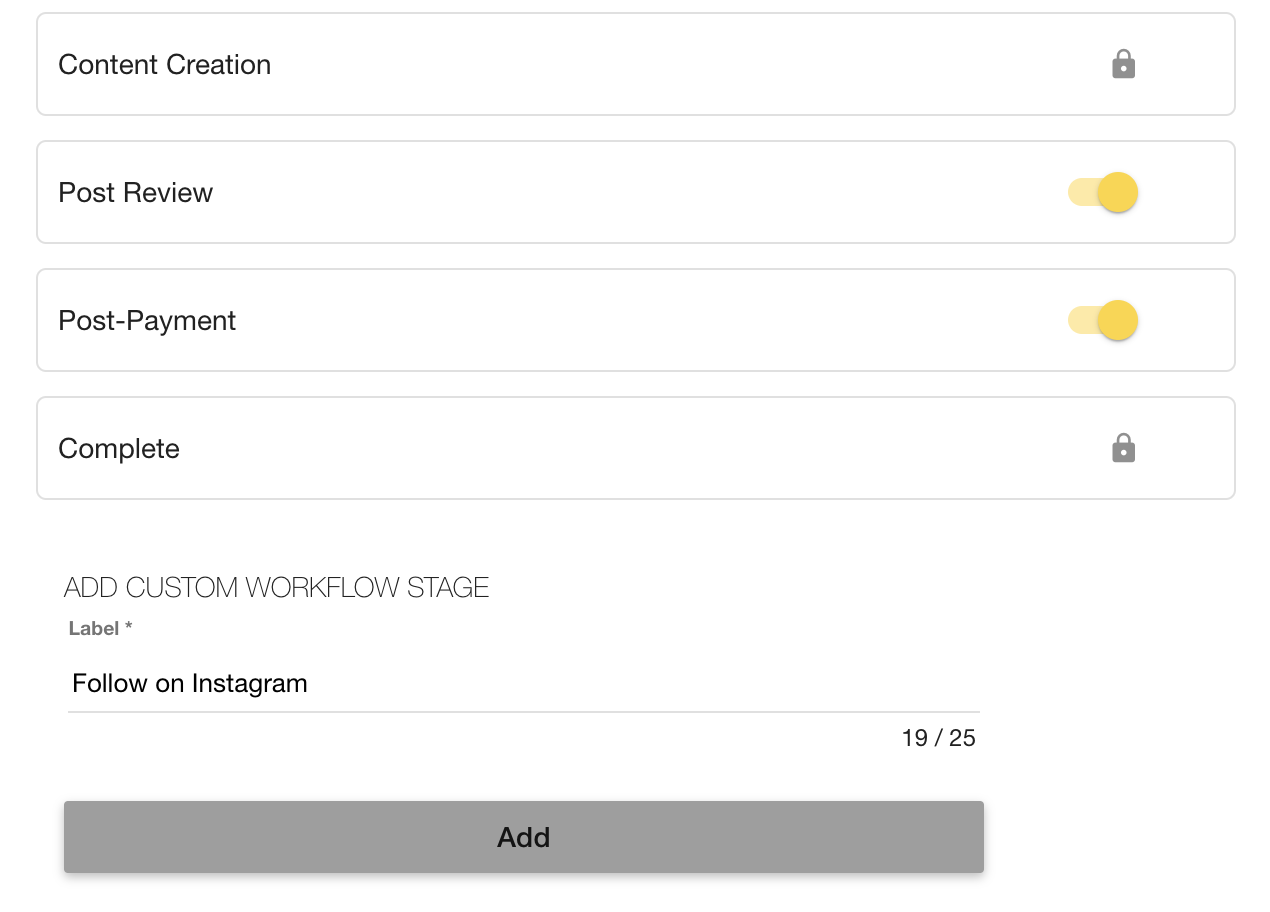
Task: Click the yellow knob of Post Review switch
Action: pyautogui.click(x=1118, y=192)
